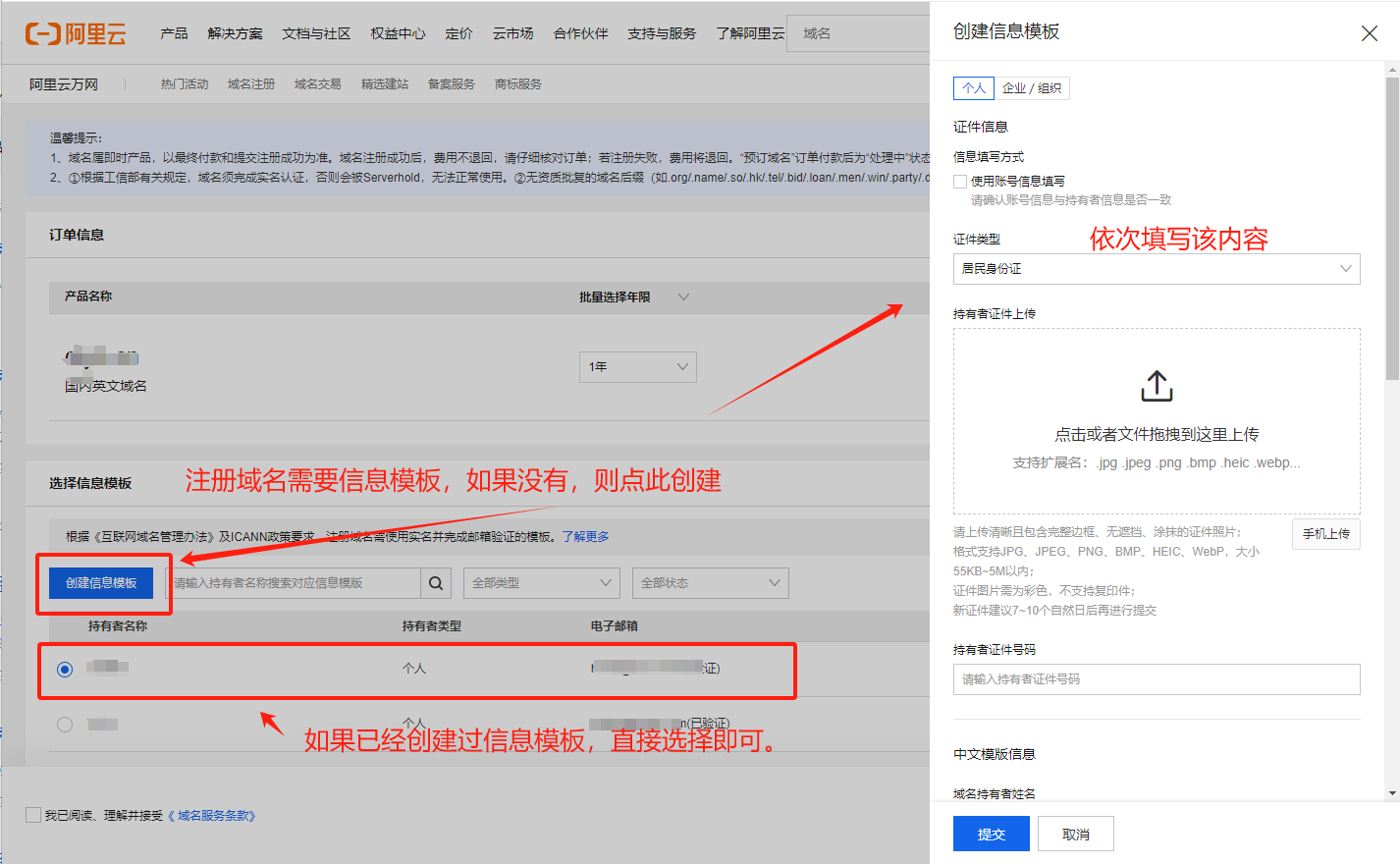Image resolution: width=1400 pixels, height=864 pixels.
Task: Open the 全部类型 filter dropdown
Action: click(541, 582)
